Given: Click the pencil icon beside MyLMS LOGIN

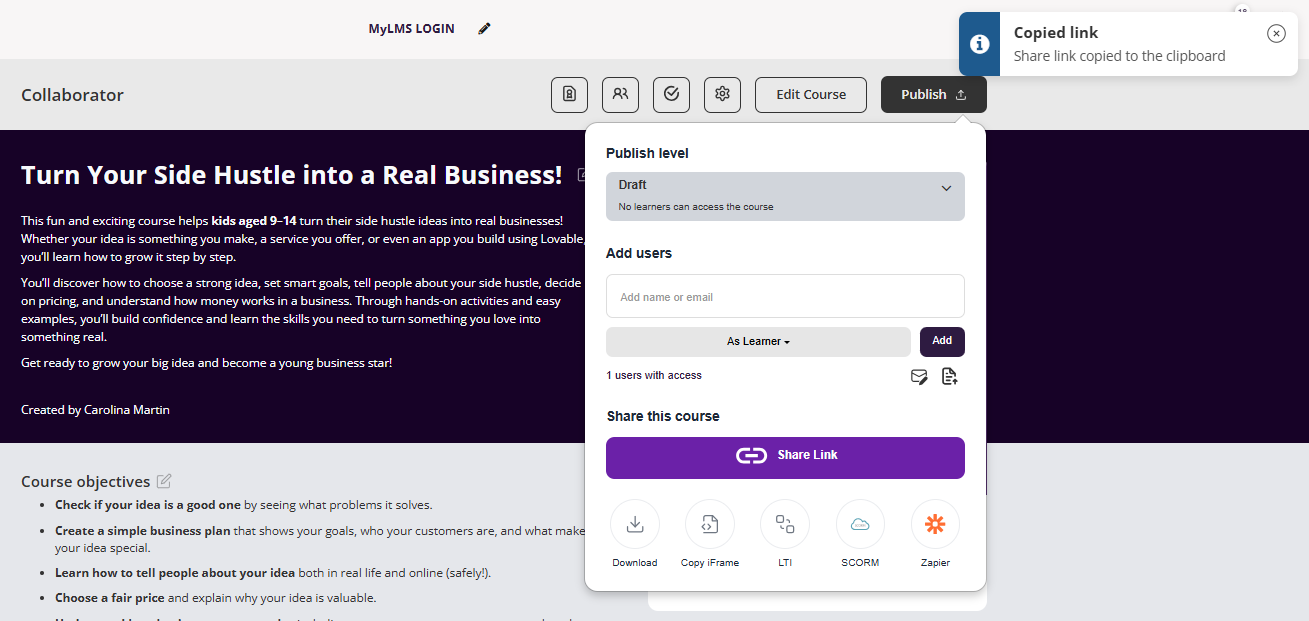Looking at the screenshot, I should pyautogui.click(x=485, y=29).
